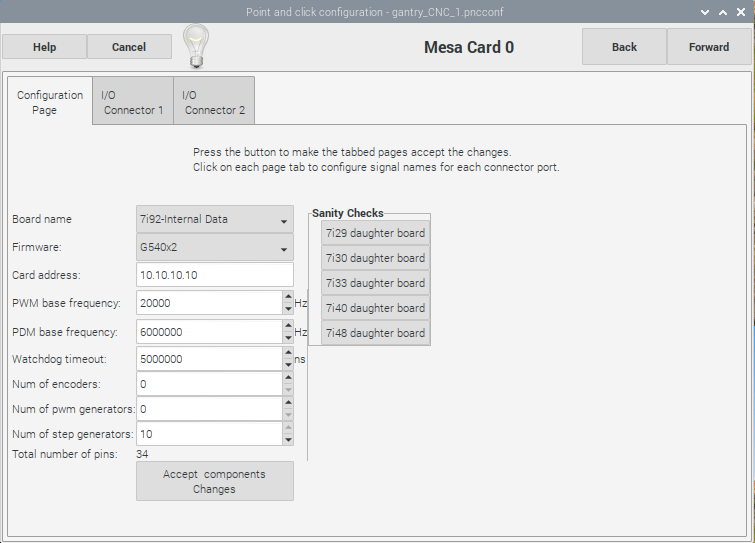
Task: Select the Configuration Page tab
Action: [50, 102]
